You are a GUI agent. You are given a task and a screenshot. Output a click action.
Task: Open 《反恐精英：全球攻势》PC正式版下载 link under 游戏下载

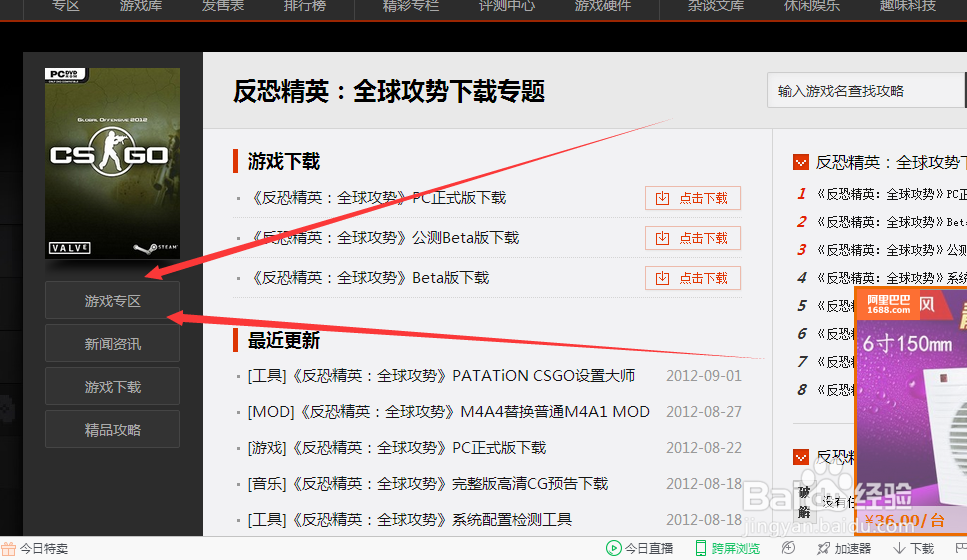377,198
